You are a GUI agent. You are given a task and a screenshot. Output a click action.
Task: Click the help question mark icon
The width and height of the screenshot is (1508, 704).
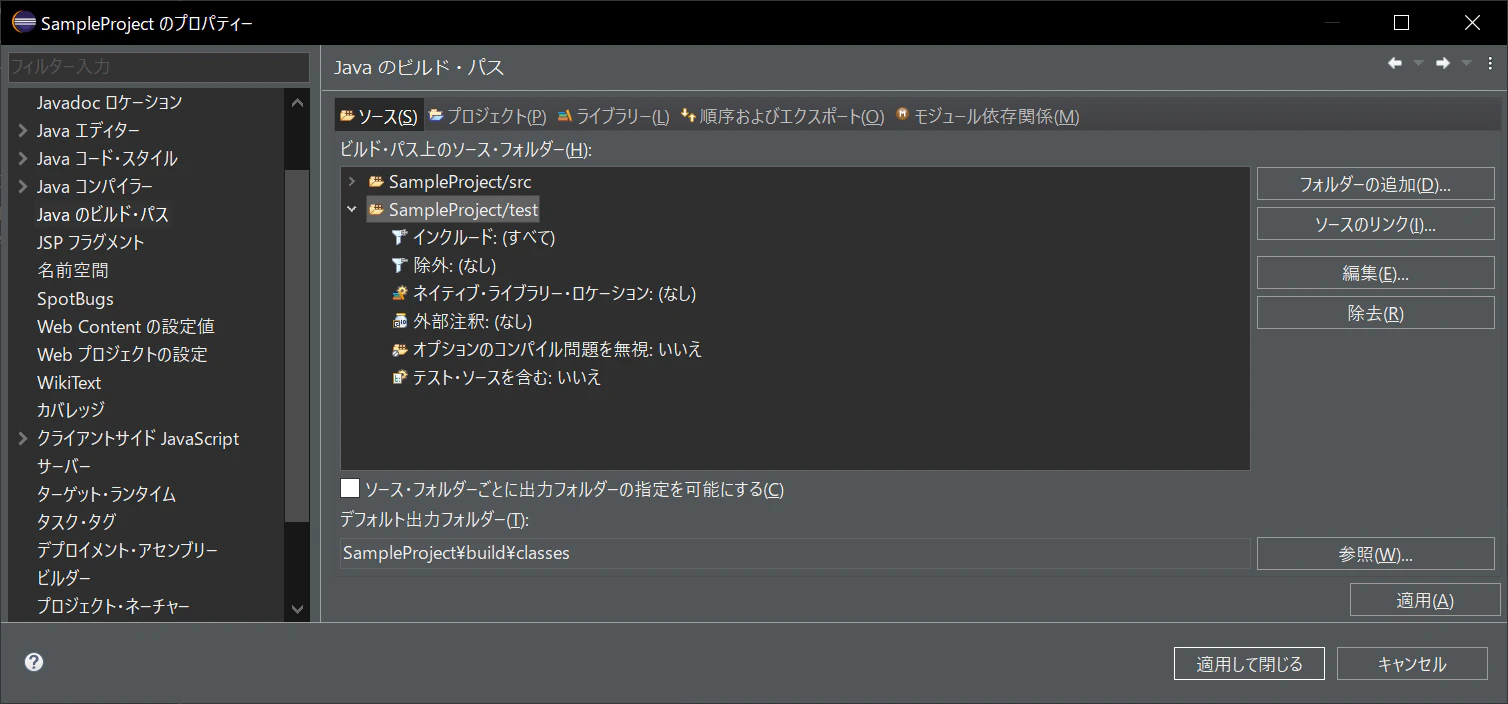(x=34, y=662)
